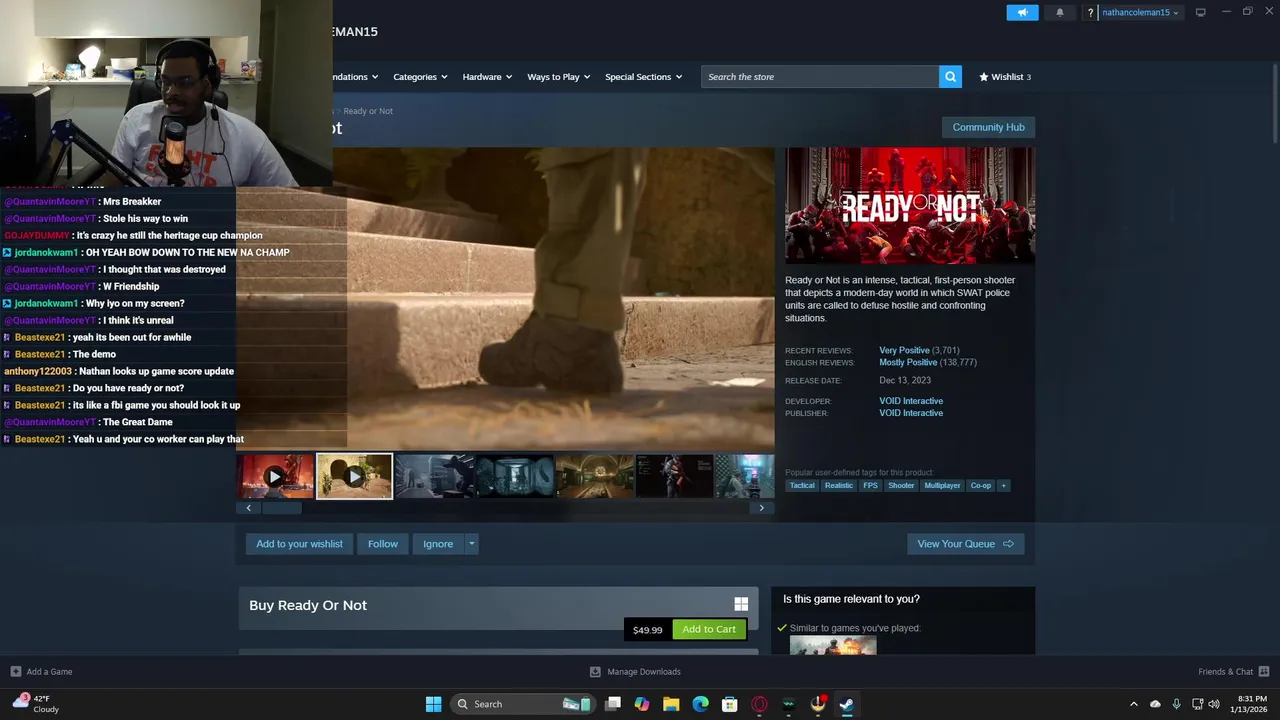Select the third screenshot thumbnail
1280x720 pixels.
click(x=434, y=477)
